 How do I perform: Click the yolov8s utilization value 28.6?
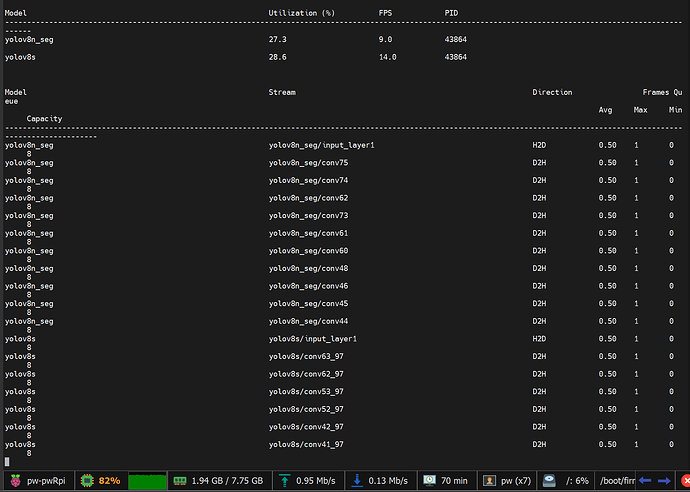(277, 57)
